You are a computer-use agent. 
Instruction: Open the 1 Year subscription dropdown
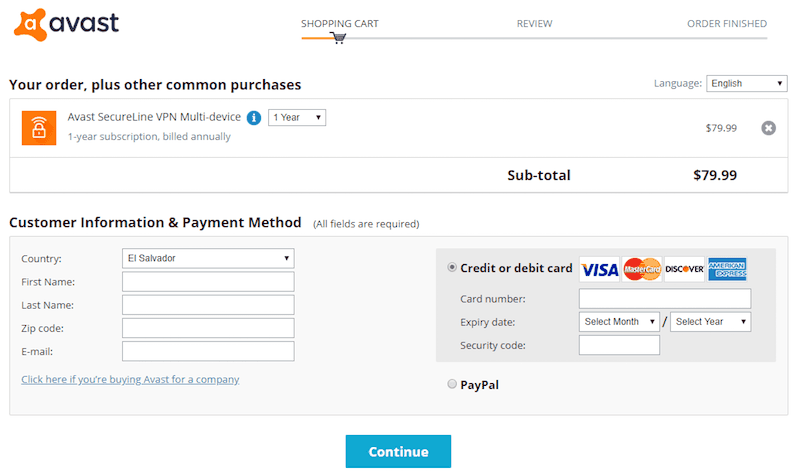tap(296, 118)
